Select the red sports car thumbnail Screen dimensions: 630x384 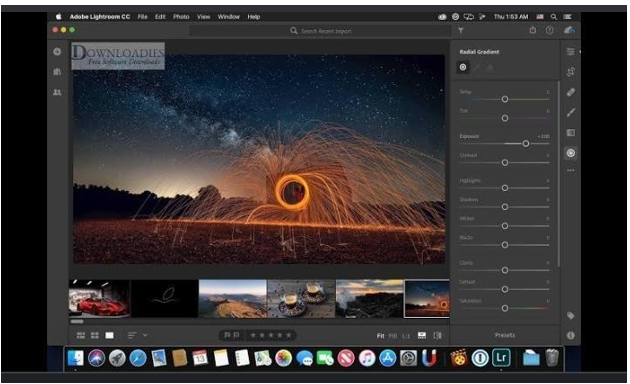coord(99,298)
